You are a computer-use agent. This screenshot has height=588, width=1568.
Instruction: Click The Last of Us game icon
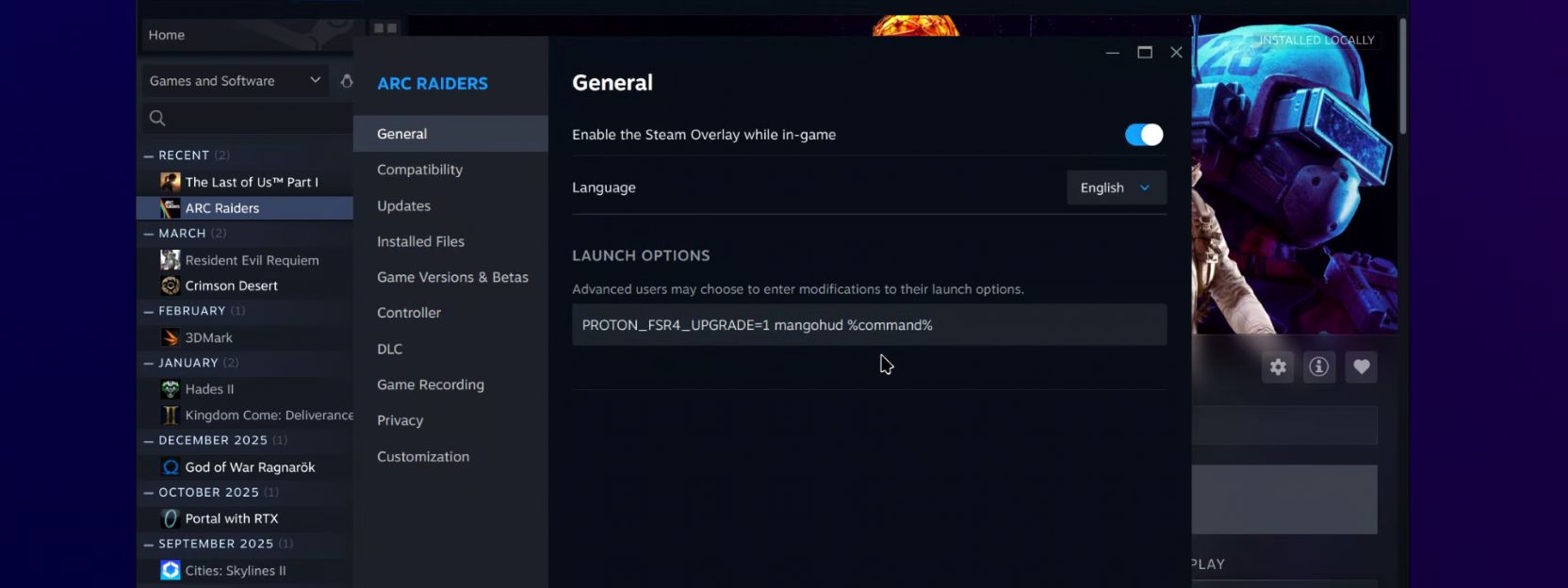point(171,182)
